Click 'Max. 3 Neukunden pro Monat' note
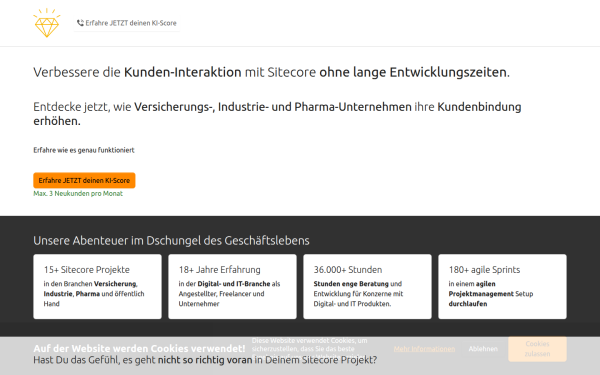Screen dimensions: 600x375 [78, 194]
